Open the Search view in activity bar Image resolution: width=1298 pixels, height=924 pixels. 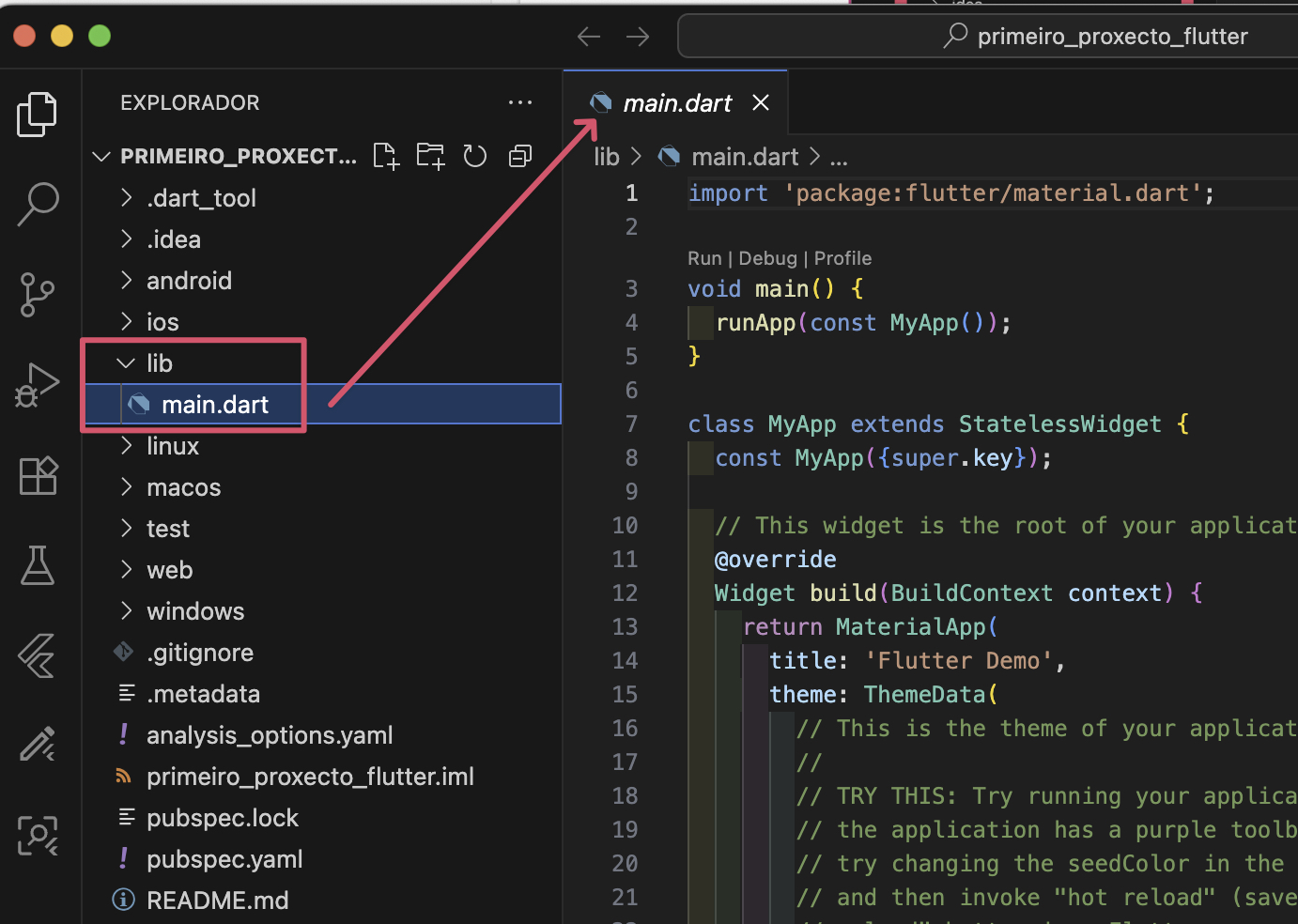click(x=38, y=204)
